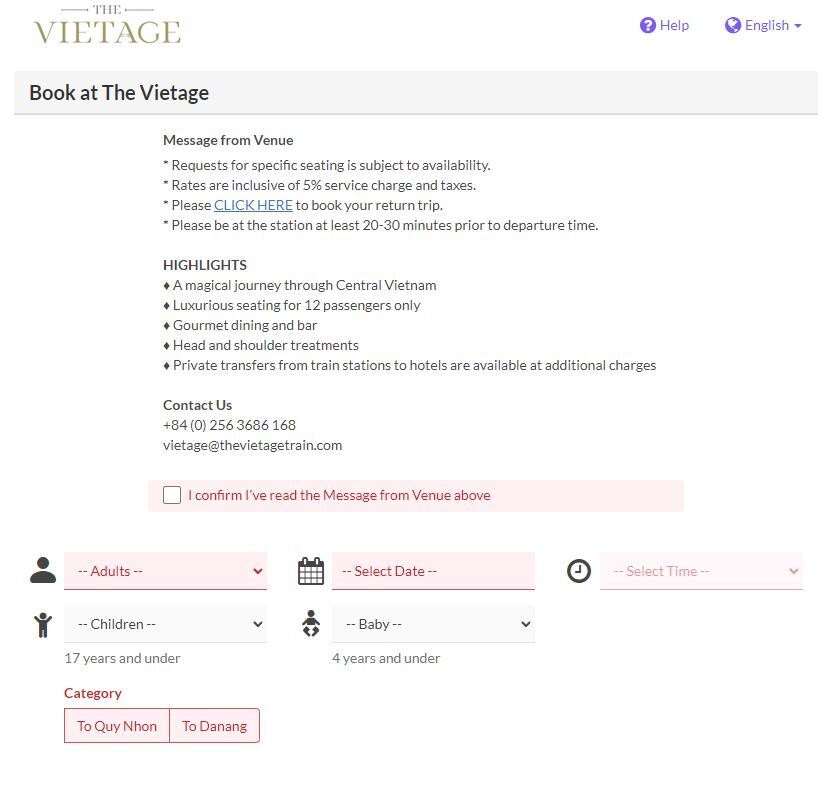Click the clock time icon
Viewport: 833px width, 793px height.
[579, 571]
